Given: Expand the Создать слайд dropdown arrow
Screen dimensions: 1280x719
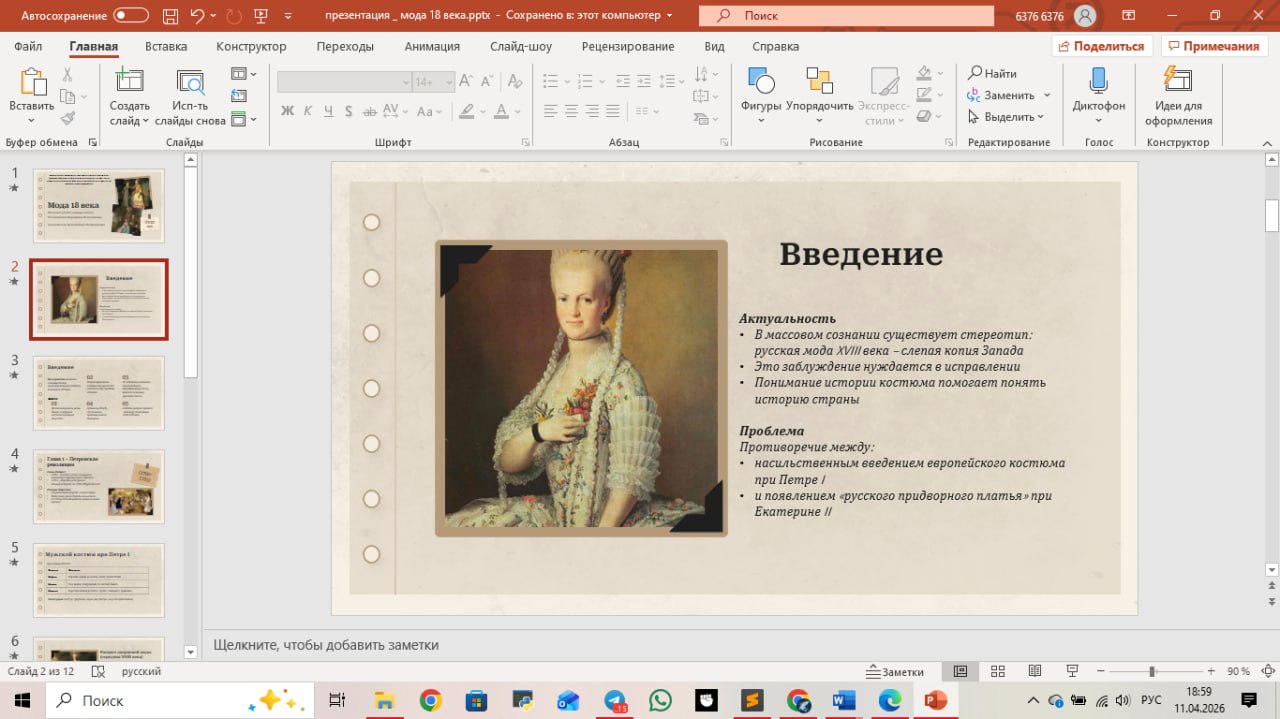Looking at the screenshot, I should pos(145,121).
